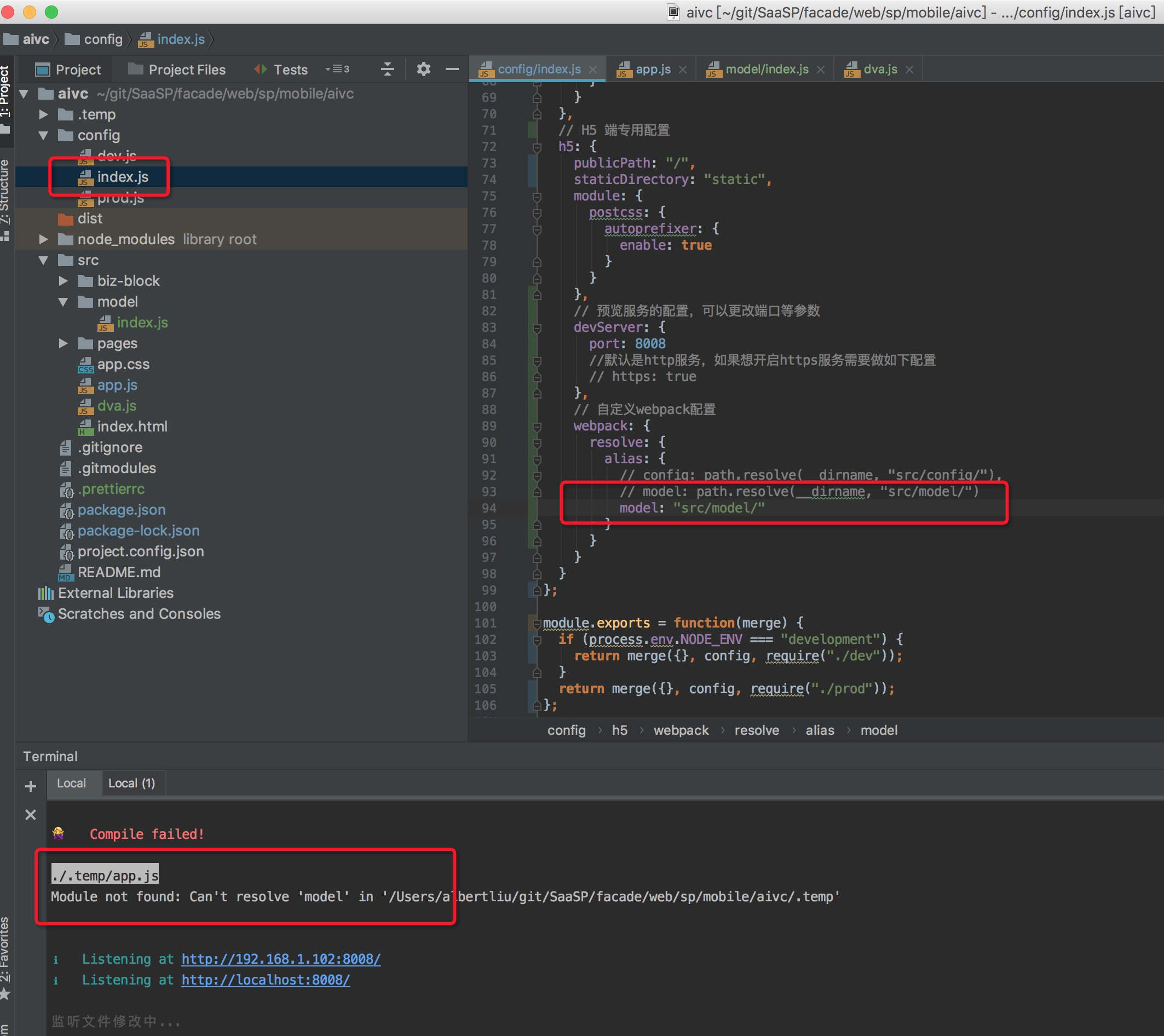Close the terminal session with X icon

point(31,815)
